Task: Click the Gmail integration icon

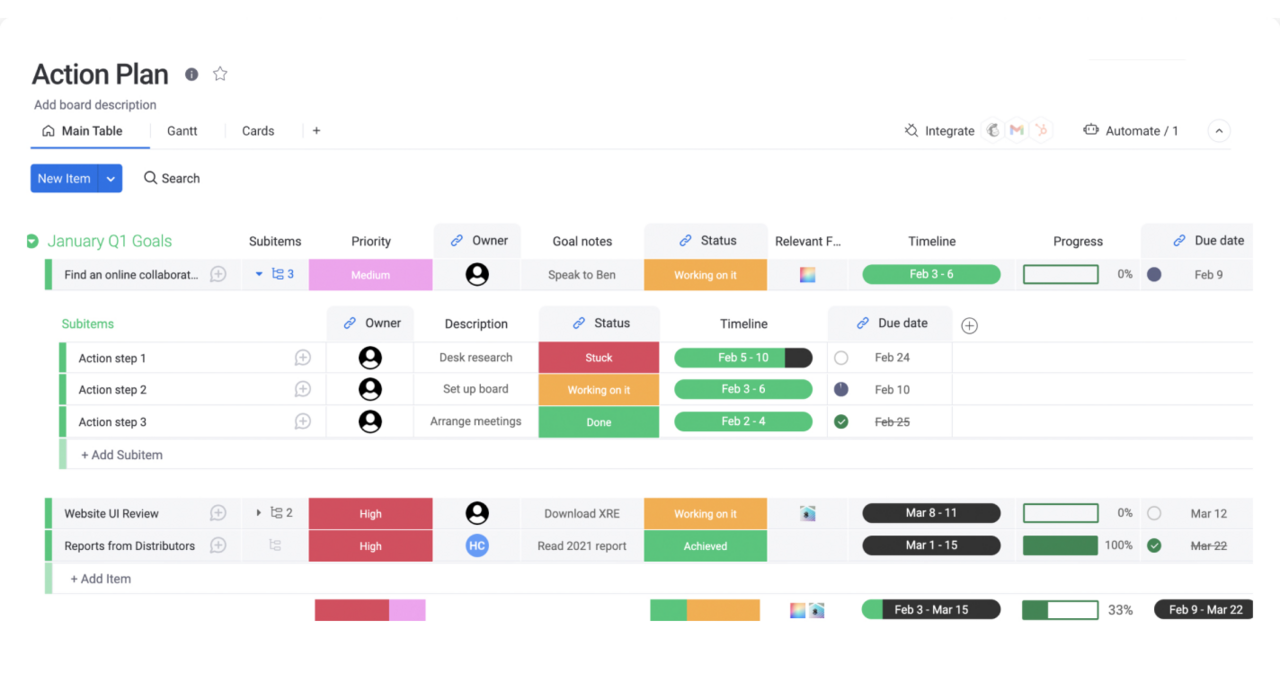Action: click(x=1017, y=131)
